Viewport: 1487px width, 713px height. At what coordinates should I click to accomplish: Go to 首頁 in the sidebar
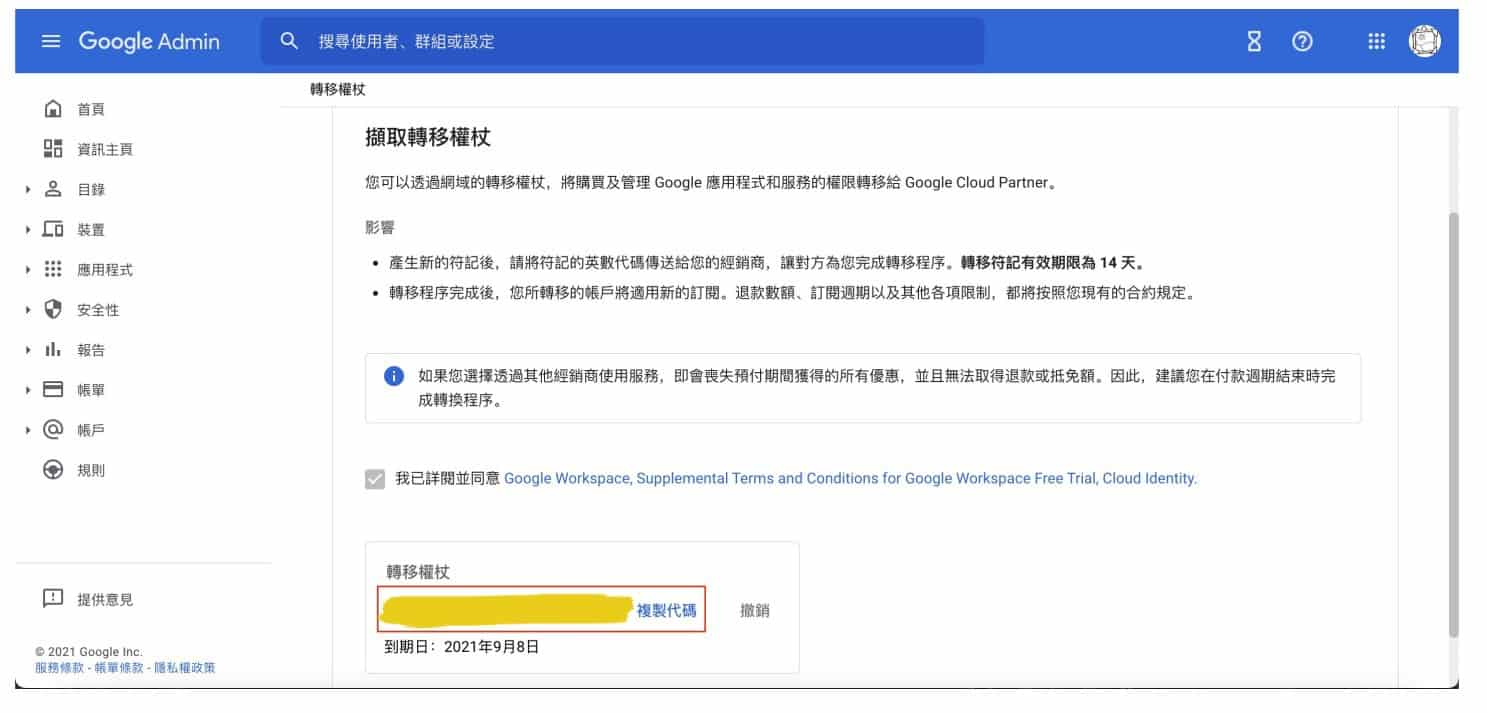pyautogui.click(x=91, y=109)
